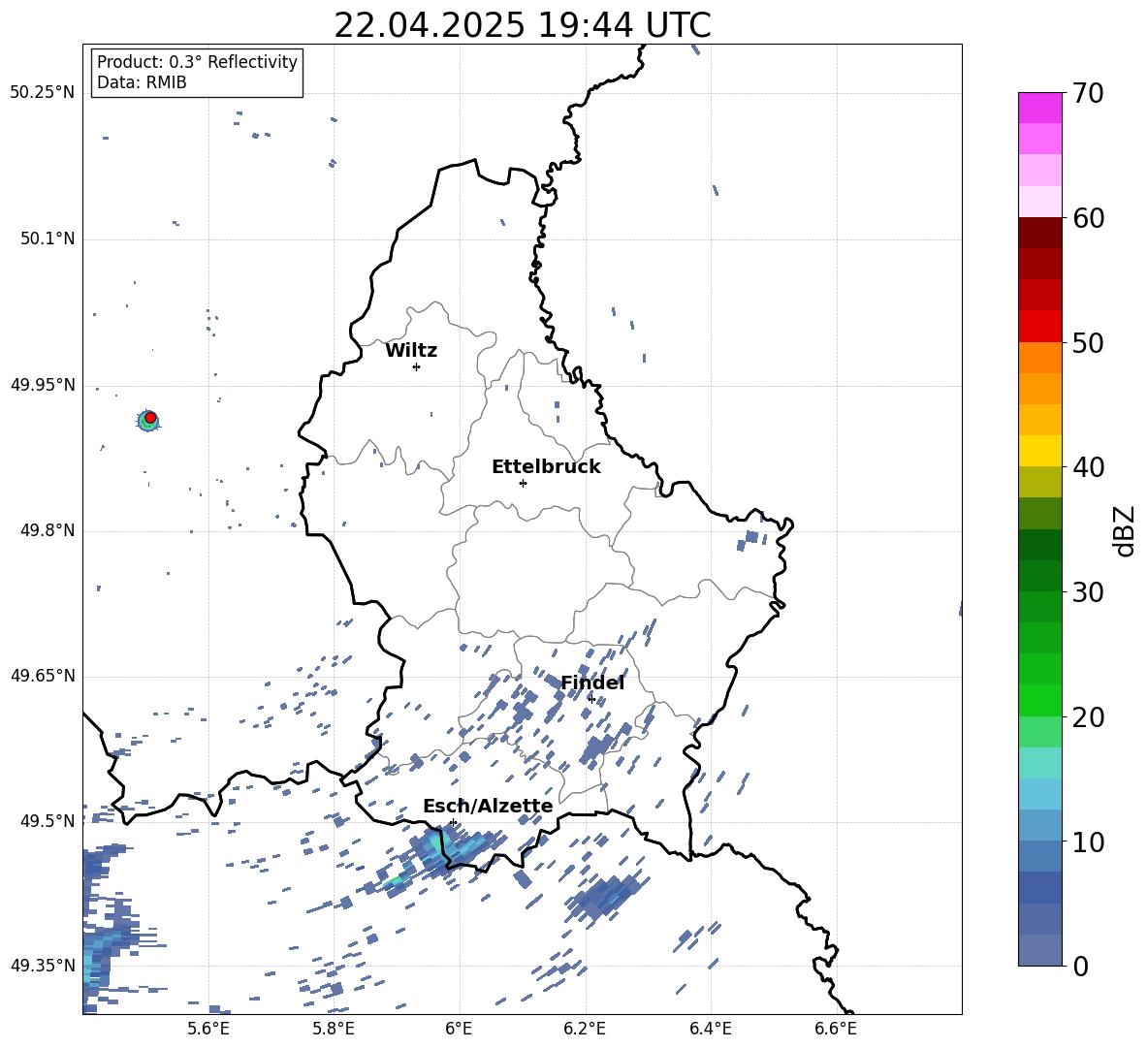
Task: Click the 49.95°N latitude label
Action: coord(43,385)
